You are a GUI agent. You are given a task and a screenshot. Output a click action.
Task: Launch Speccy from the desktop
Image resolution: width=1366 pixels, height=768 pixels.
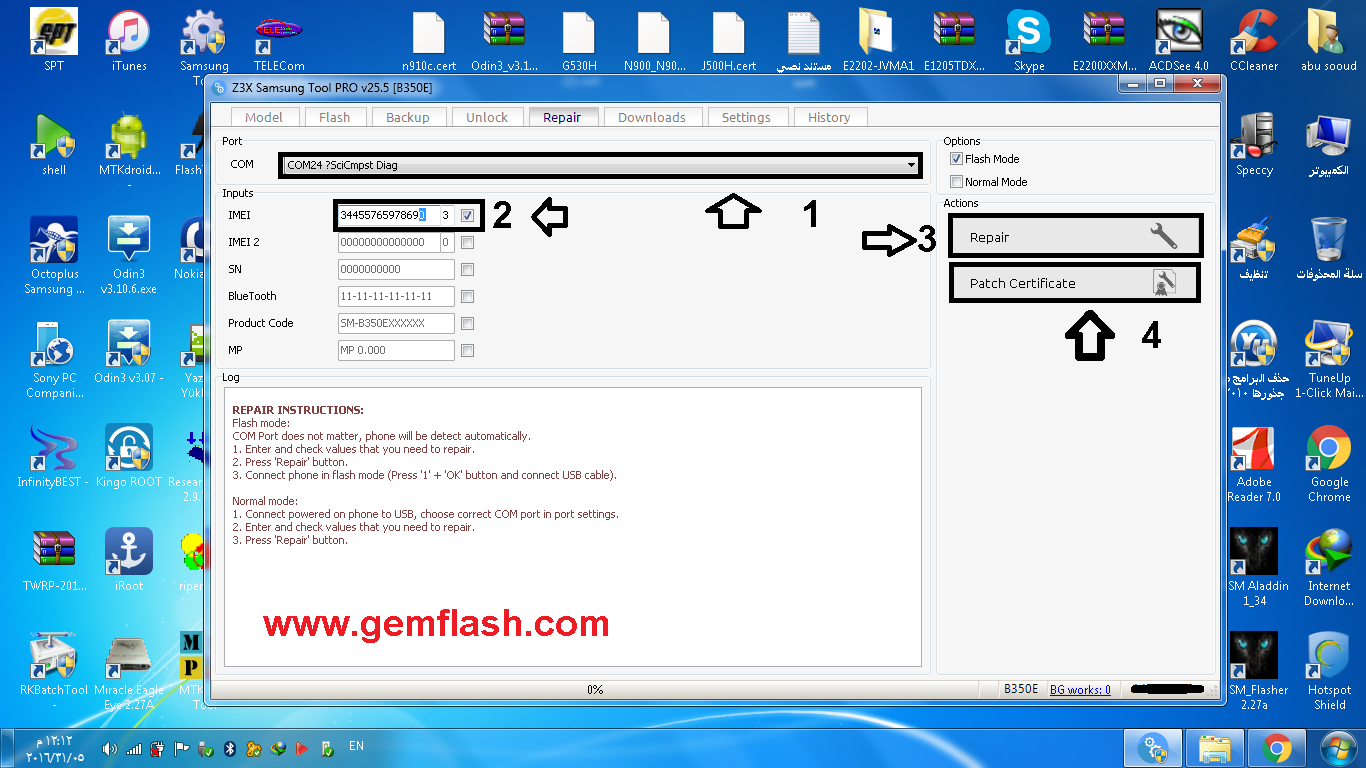tap(1254, 144)
